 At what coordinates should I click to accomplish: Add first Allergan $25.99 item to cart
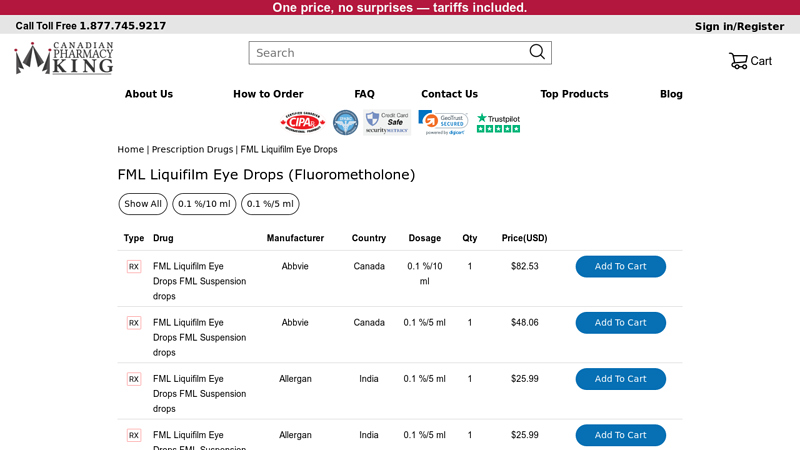620,379
